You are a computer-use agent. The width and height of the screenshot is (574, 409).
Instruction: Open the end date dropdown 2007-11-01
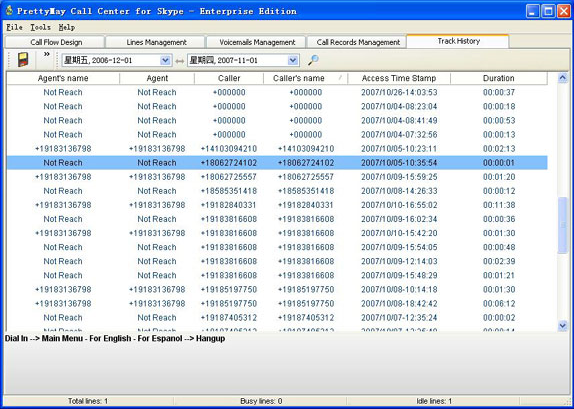[293, 60]
